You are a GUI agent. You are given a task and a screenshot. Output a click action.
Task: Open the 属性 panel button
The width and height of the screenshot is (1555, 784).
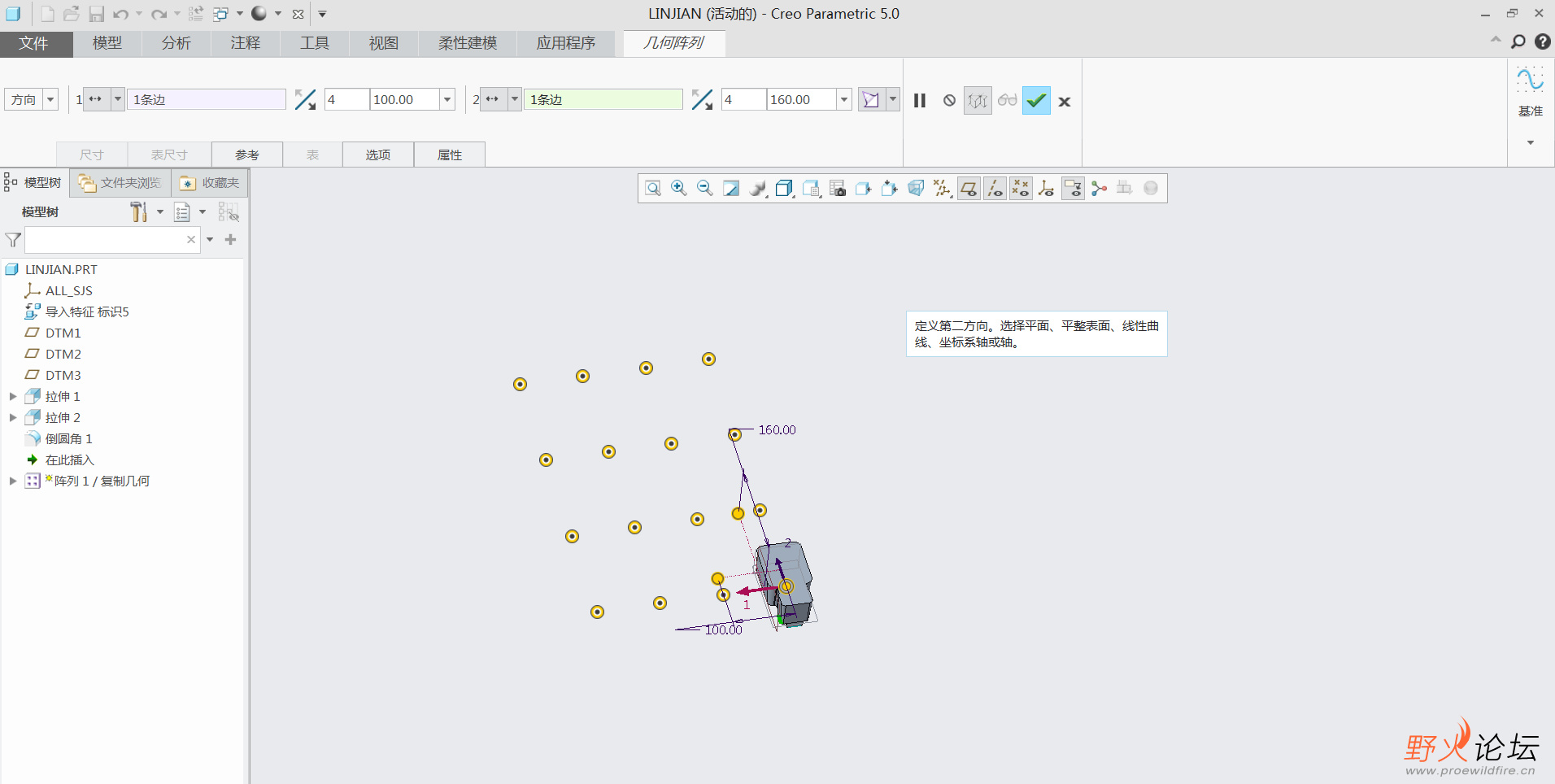(x=450, y=155)
